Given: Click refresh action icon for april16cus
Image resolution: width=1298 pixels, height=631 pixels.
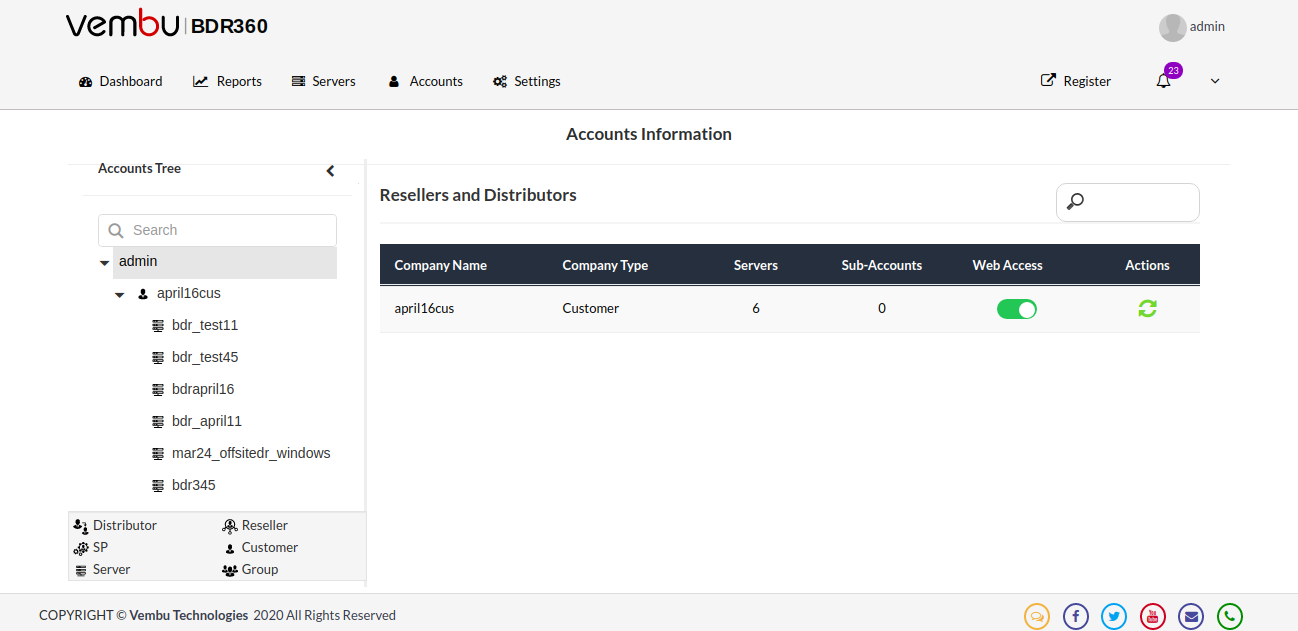Looking at the screenshot, I should point(1147,308).
